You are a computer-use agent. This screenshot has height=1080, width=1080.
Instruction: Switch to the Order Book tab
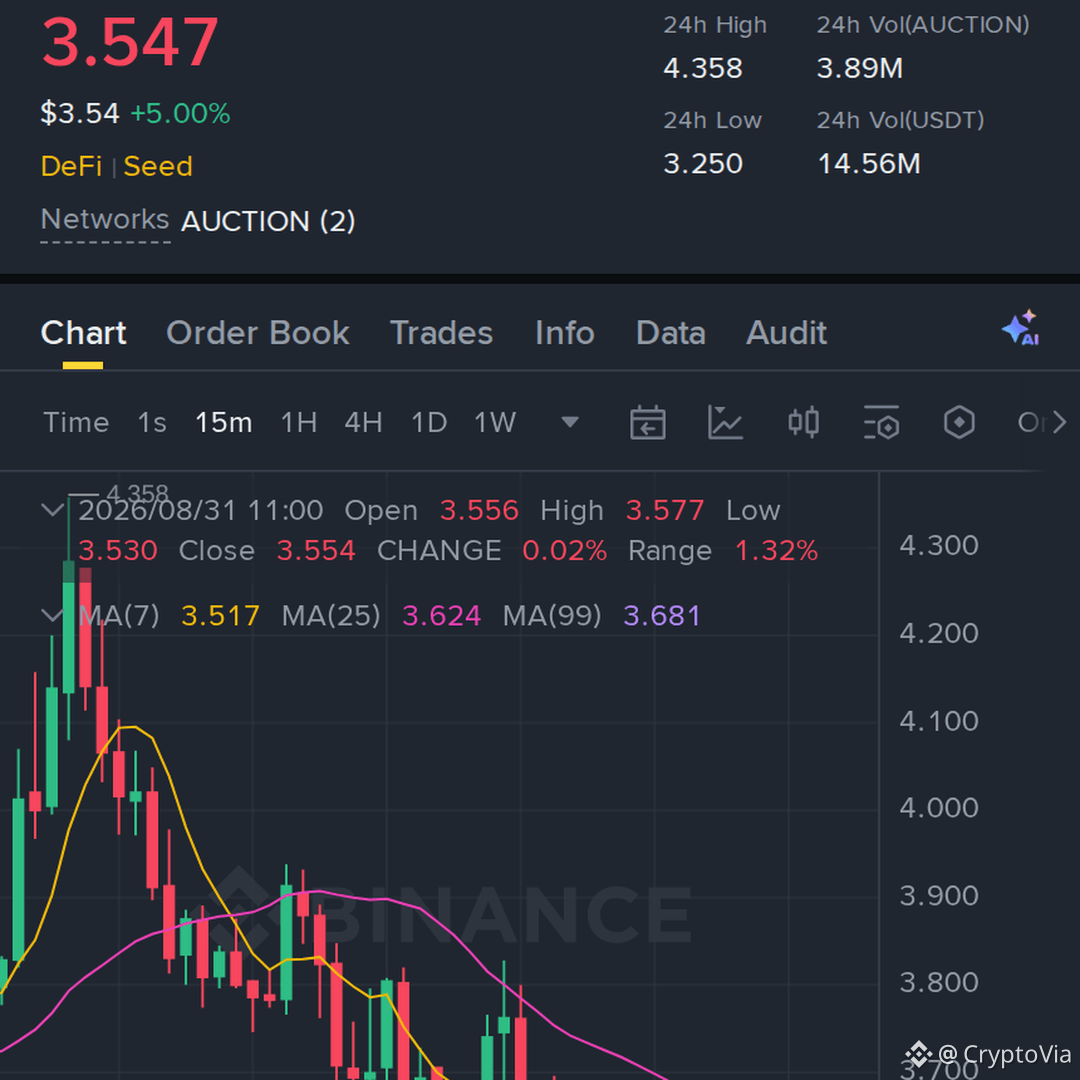(x=258, y=333)
